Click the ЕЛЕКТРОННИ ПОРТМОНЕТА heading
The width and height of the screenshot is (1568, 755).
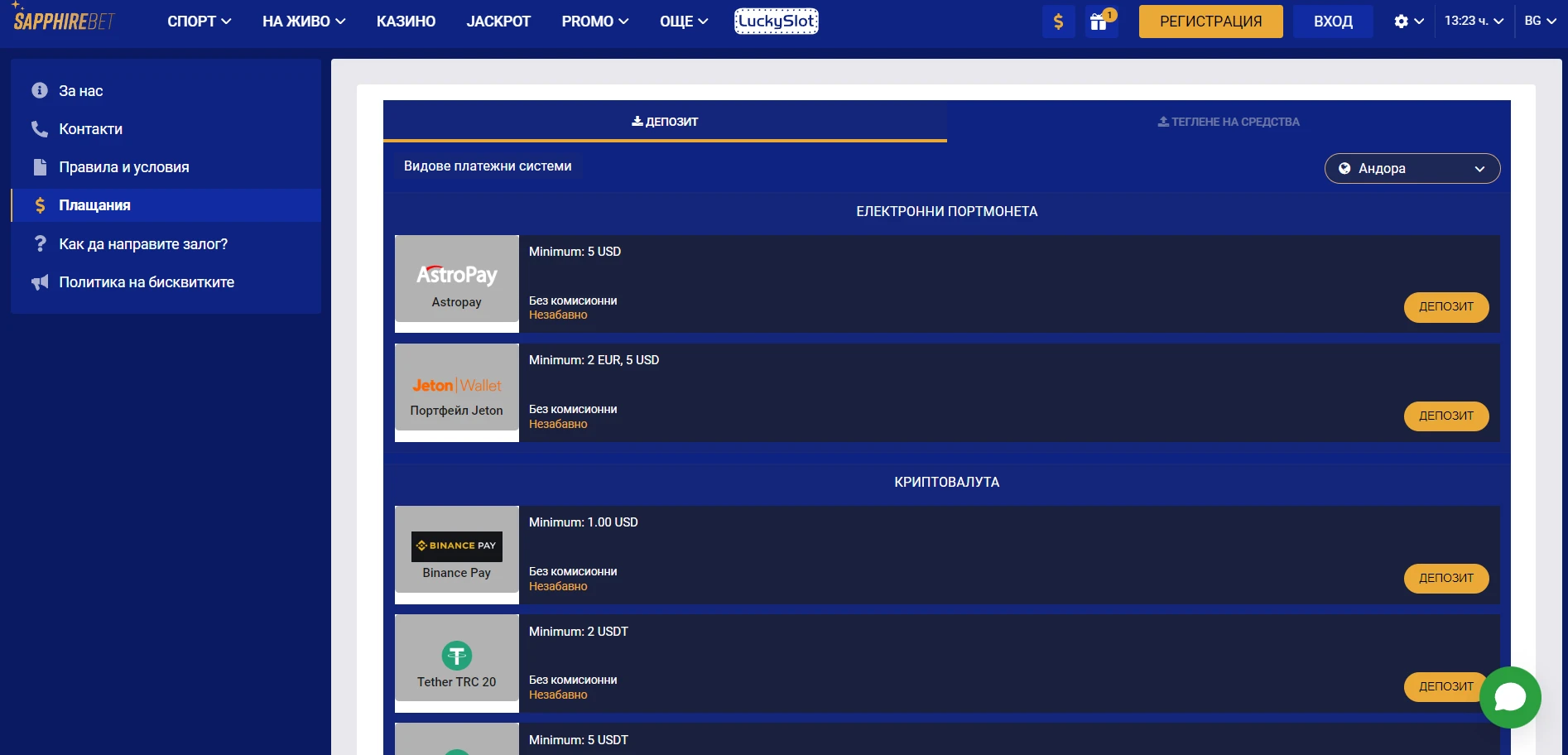coord(947,212)
